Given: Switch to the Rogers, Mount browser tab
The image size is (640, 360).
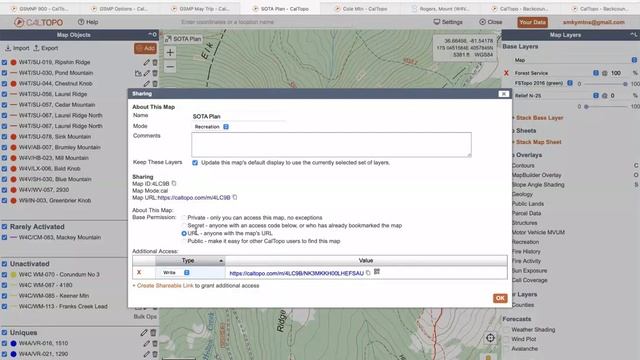Looking at the screenshot, I should 440,9.
